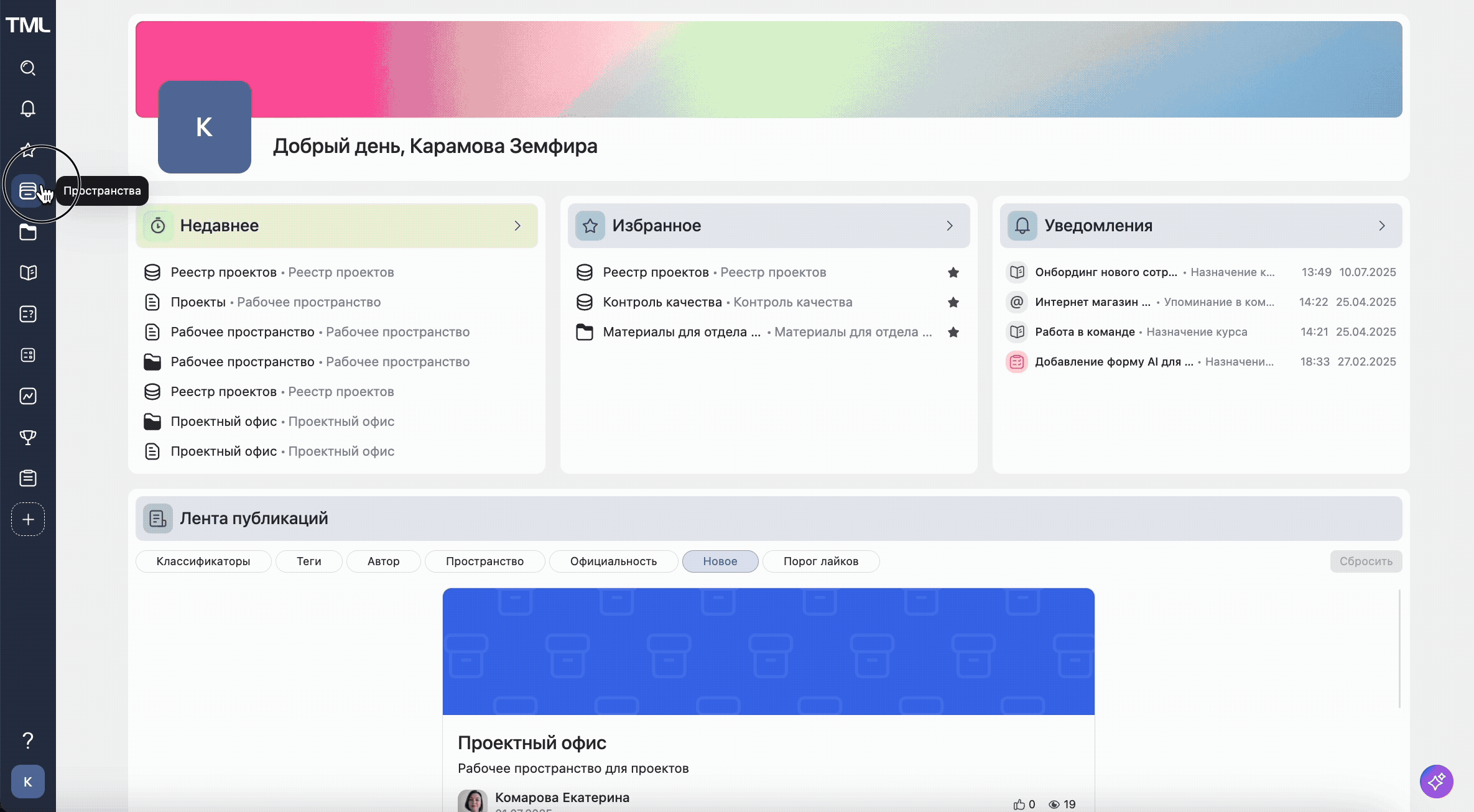Open the Теги filter dropdown
This screenshot has width=1474, height=812.
[308, 561]
